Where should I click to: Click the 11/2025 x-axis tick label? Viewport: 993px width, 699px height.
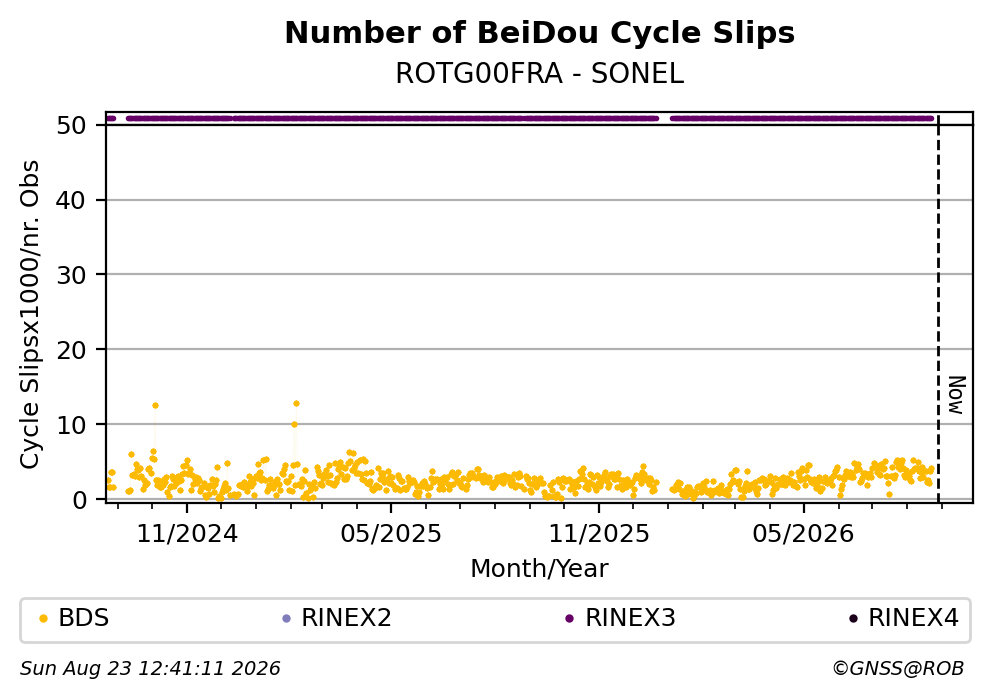598,534
